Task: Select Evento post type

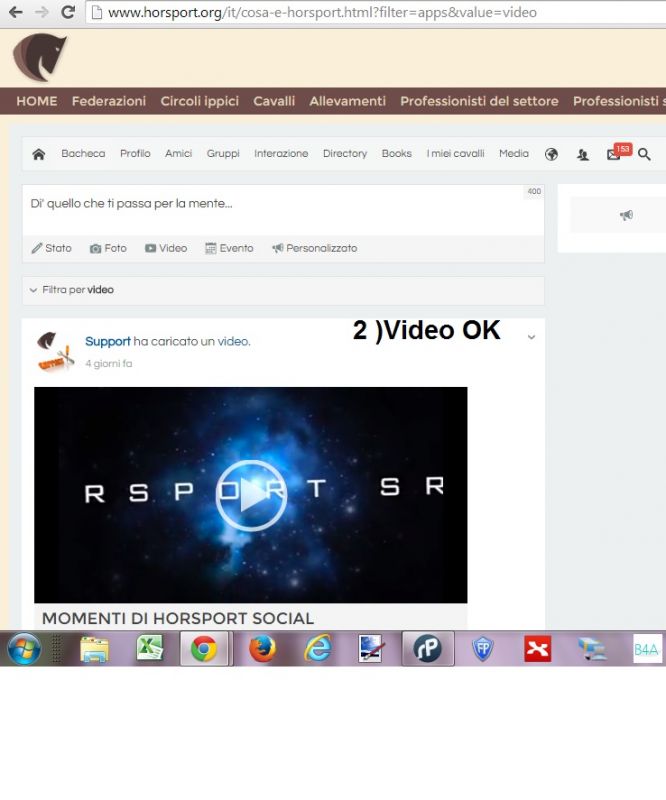Action: click(x=229, y=248)
